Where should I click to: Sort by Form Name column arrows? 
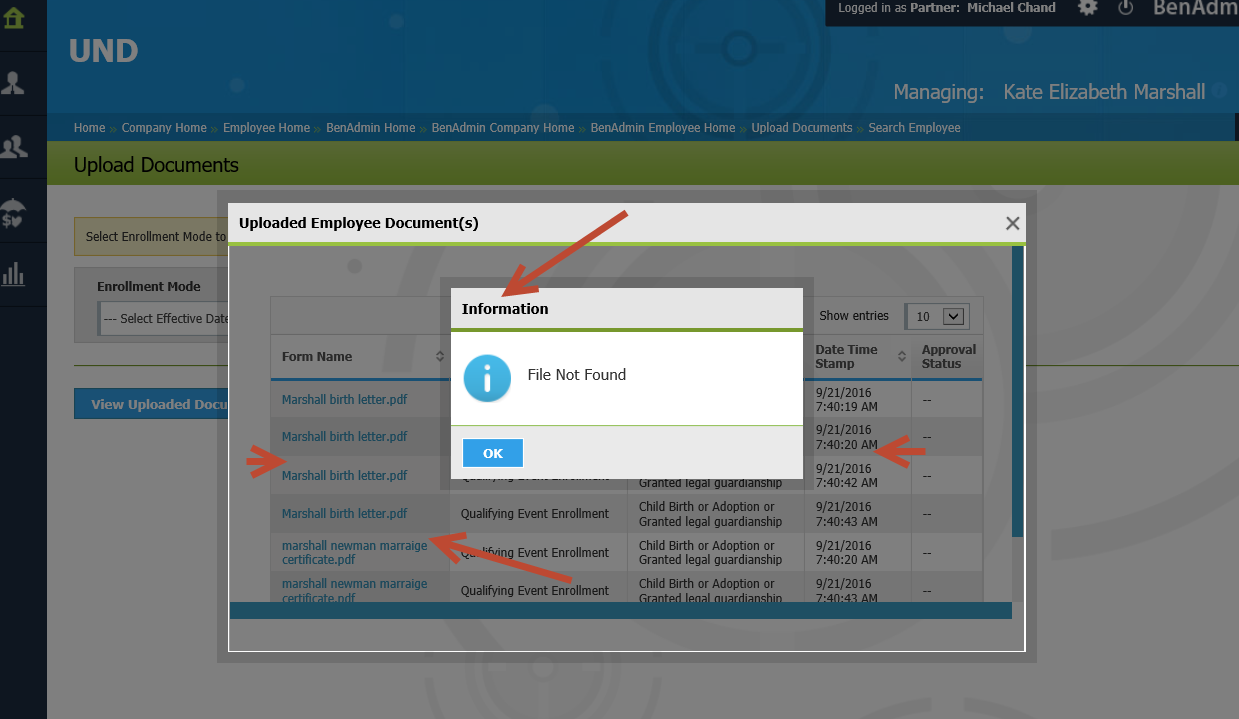[x=440, y=356]
